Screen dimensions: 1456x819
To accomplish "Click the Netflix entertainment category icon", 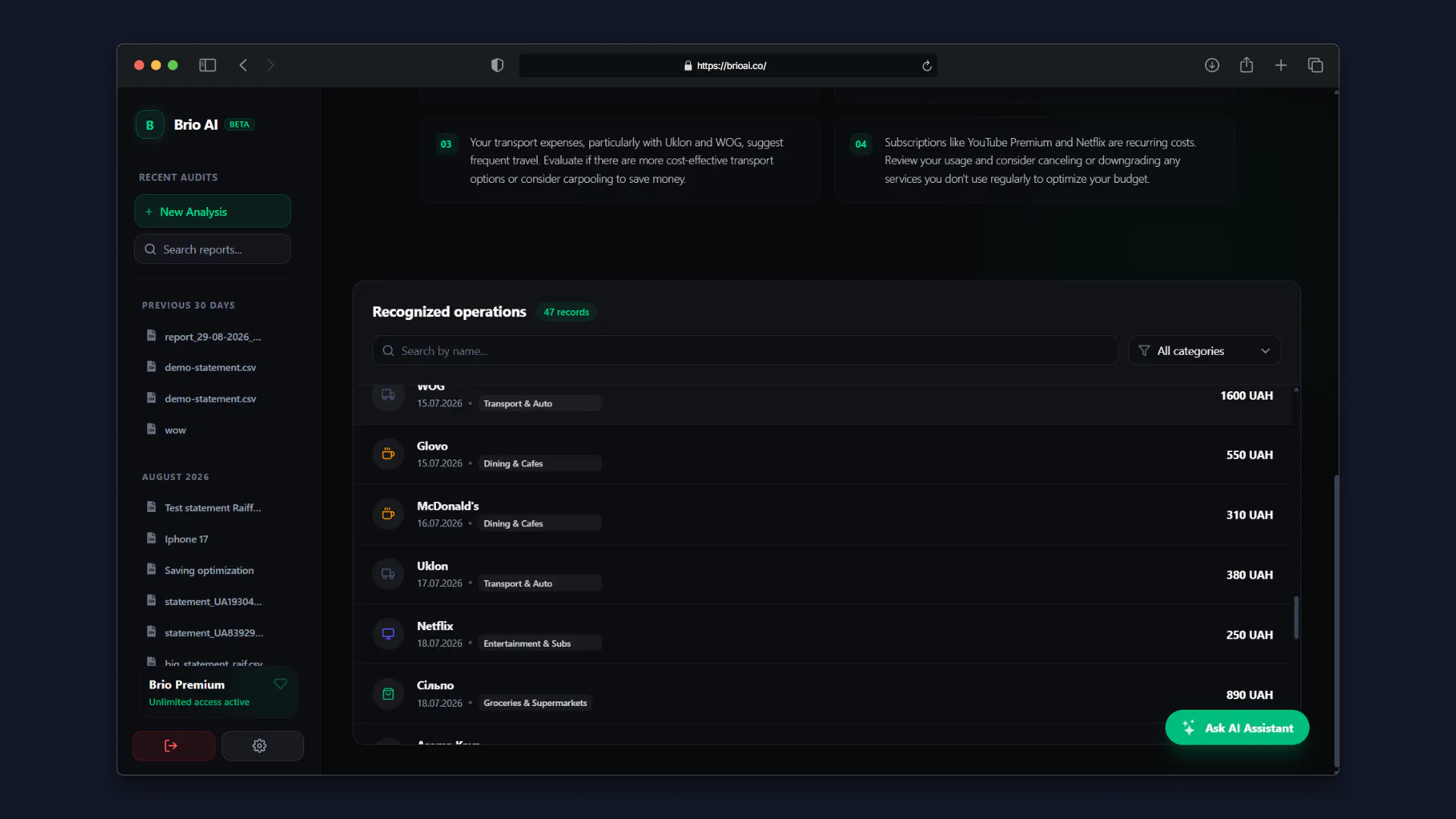I will 388,634.
